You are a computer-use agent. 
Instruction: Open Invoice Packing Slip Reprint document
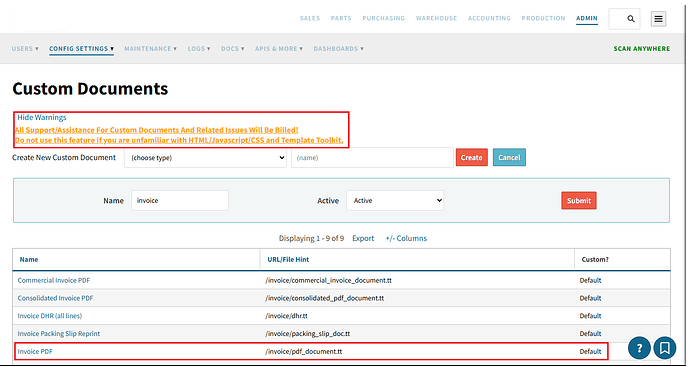point(59,334)
